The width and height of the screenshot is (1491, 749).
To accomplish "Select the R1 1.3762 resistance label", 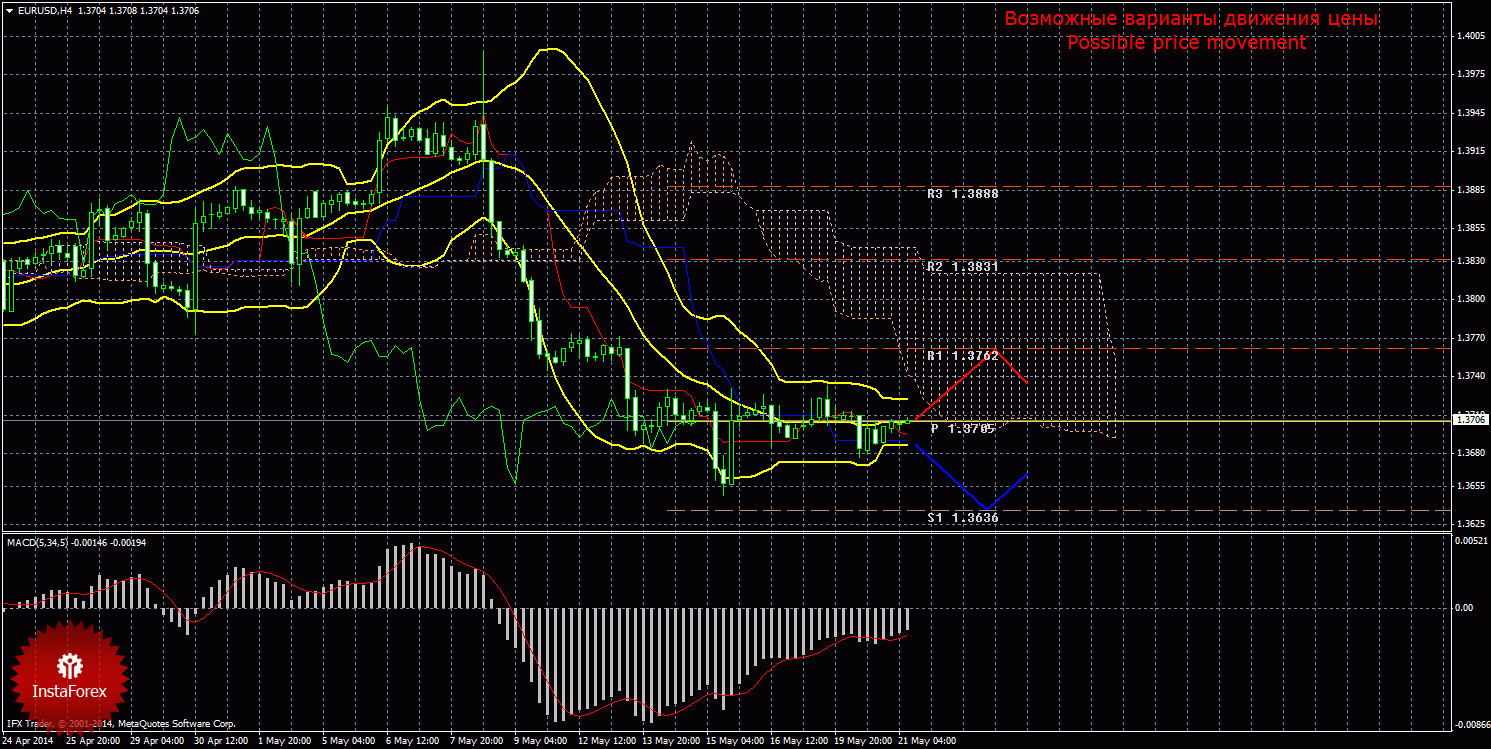I will [962, 355].
